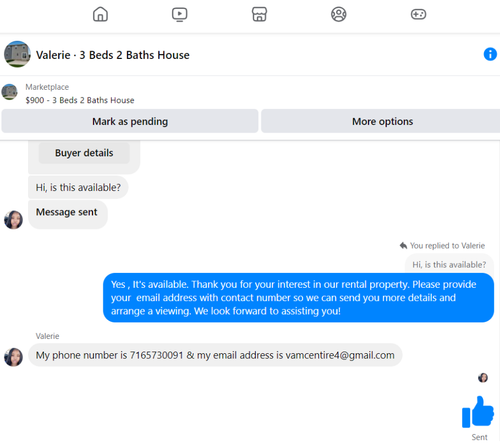
Task: View Buyer details
Action: pyautogui.click(x=84, y=153)
